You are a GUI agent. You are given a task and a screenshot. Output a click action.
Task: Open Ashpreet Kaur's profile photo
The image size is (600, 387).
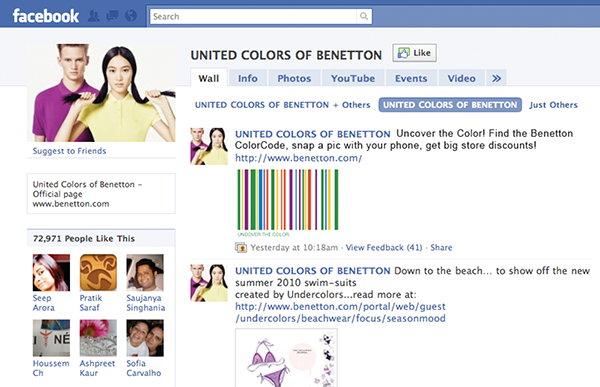tap(98, 338)
